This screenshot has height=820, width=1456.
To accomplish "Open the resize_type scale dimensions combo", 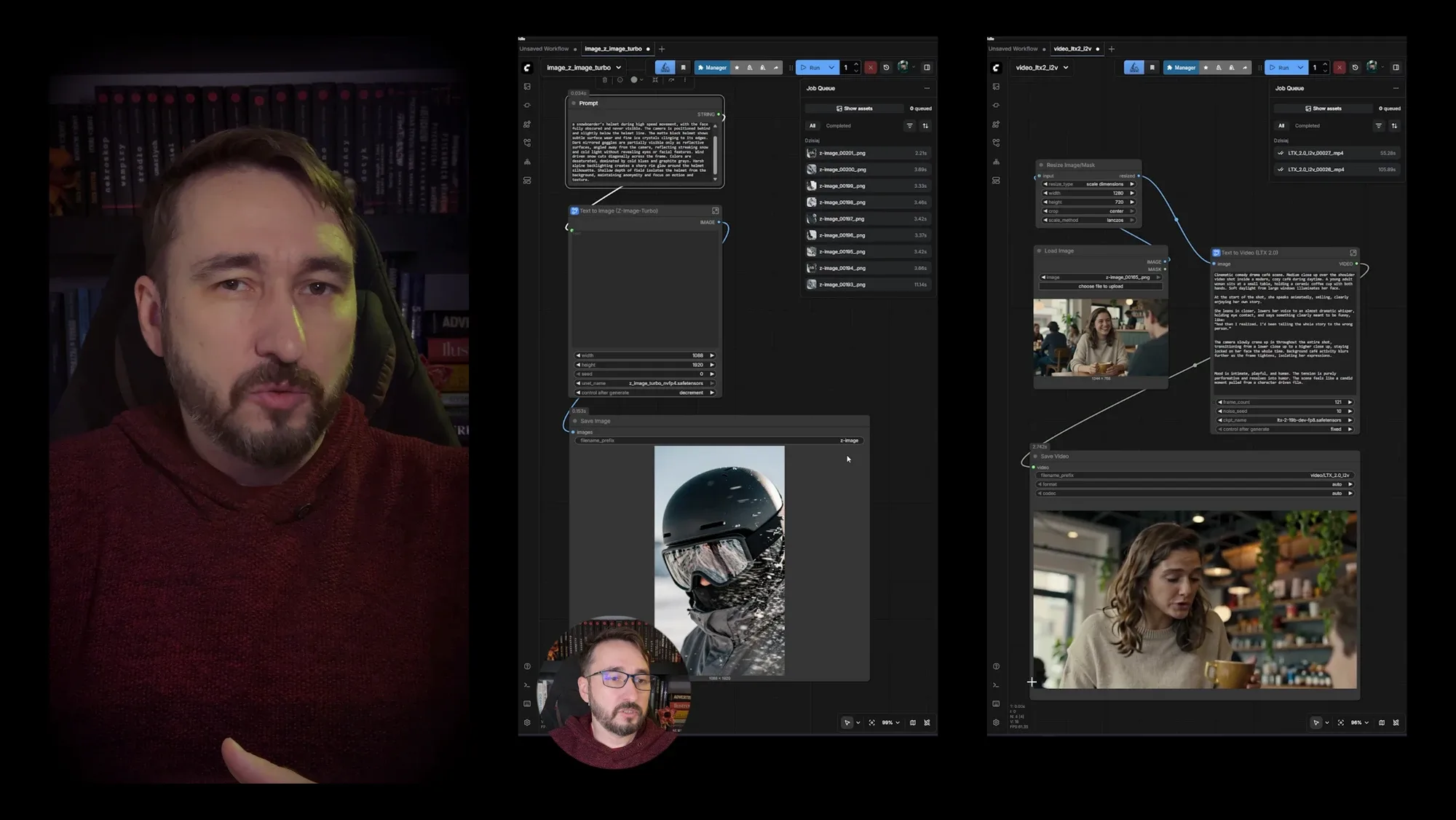I will 1088,184.
